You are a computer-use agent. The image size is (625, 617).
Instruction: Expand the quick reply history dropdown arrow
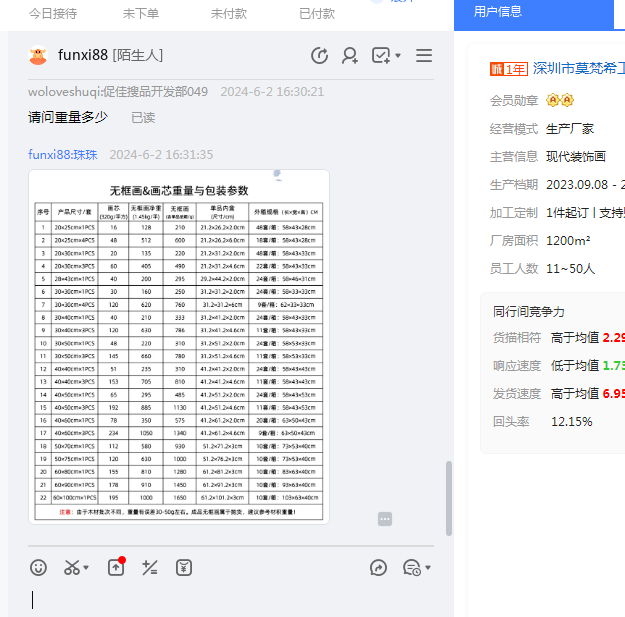coord(428,569)
